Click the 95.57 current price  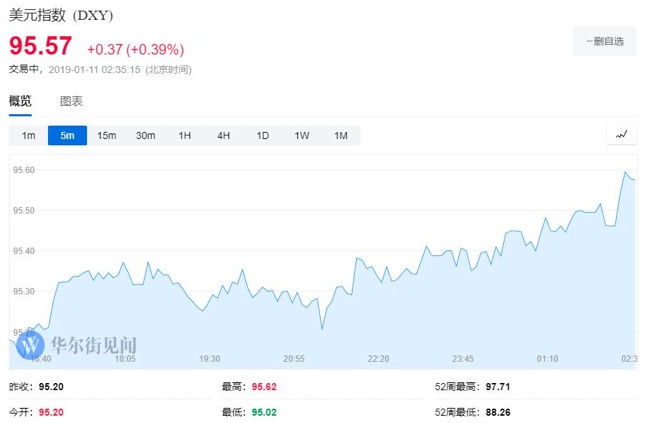tap(41, 46)
